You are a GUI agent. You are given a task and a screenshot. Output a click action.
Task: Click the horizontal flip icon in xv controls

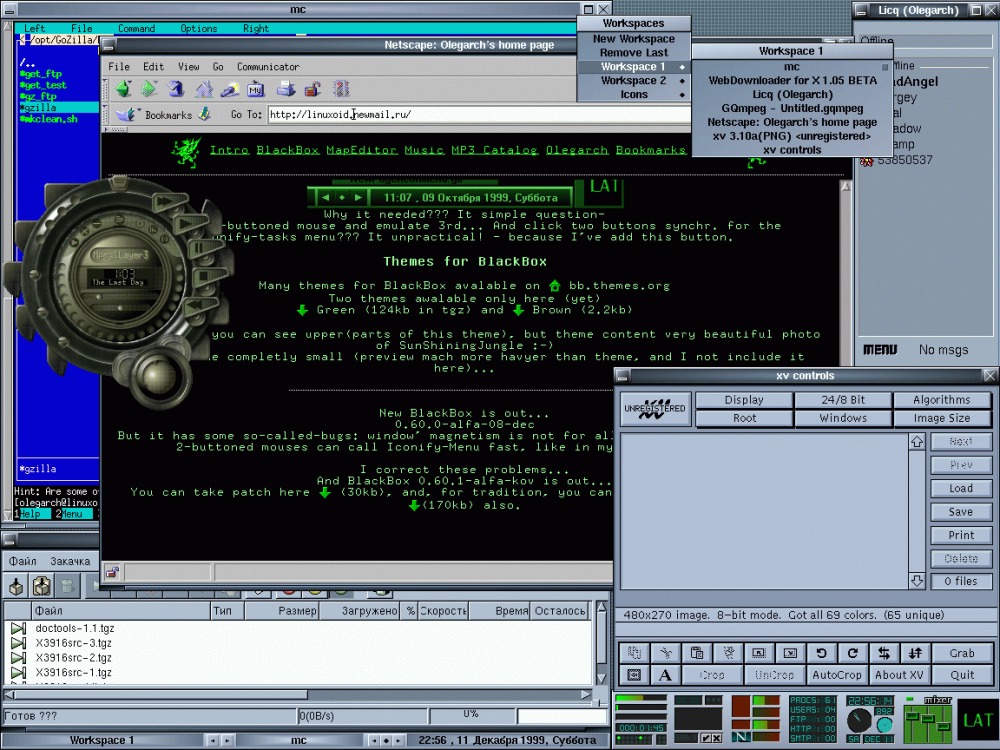tap(884, 653)
